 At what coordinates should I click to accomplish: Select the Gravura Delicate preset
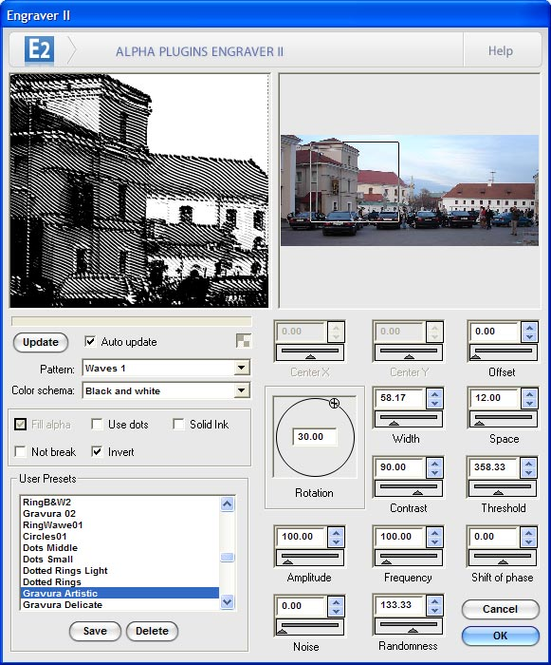click(x=62, y=605)
